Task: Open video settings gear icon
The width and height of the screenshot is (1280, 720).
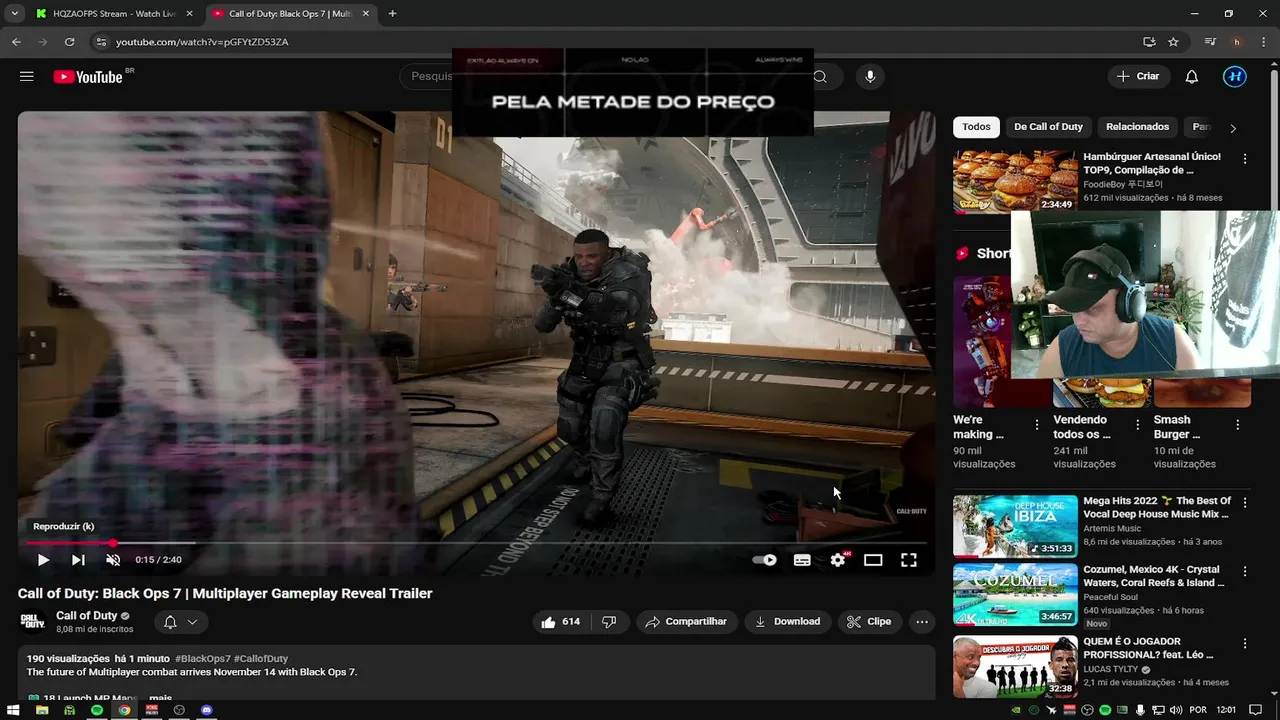Action: coord(838,560)
